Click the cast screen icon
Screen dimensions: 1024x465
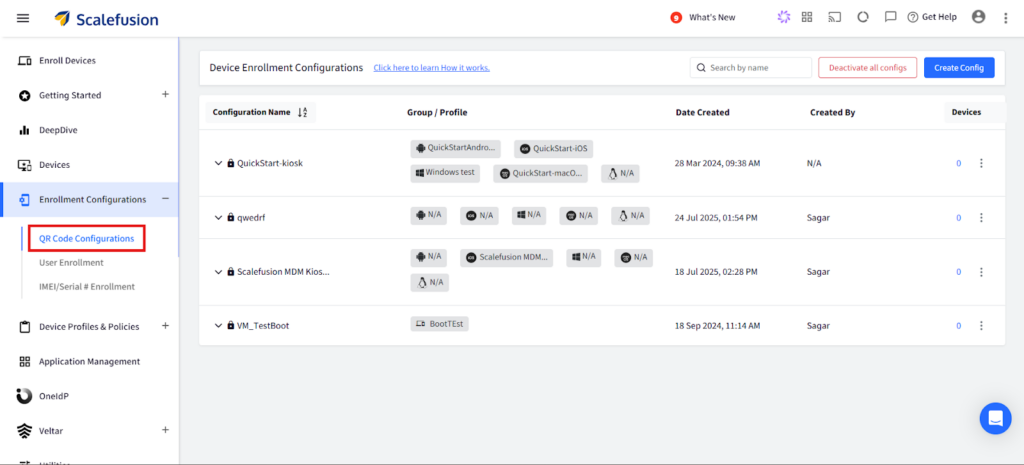tap(835, 18)
